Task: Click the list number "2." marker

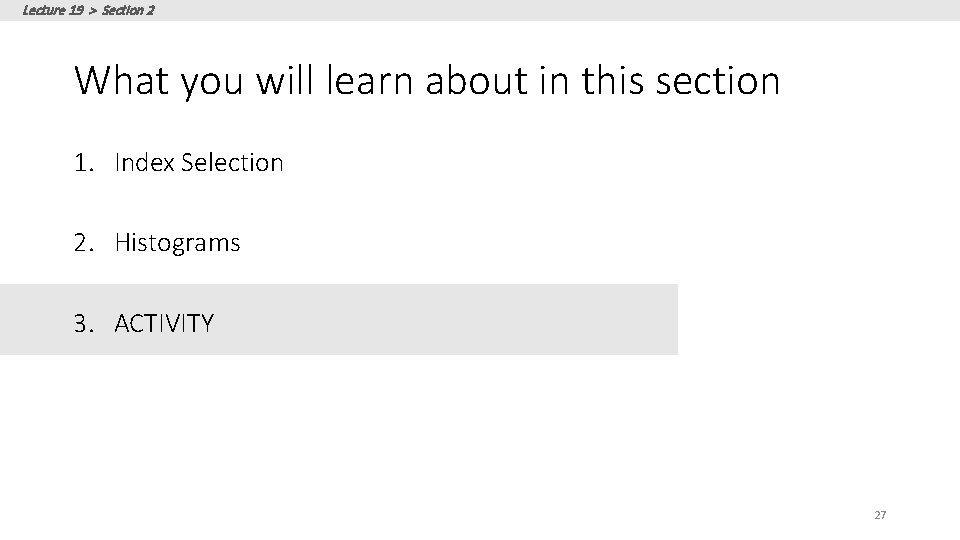Action: pyautogui.click(x=85, y=243)
